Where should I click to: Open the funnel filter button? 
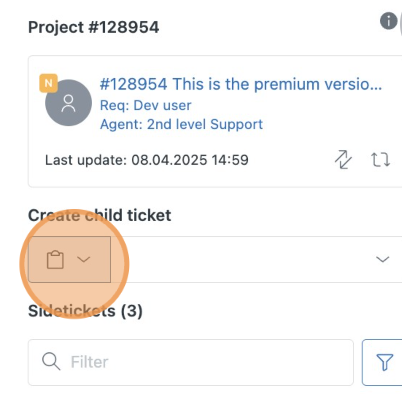tap(383, 362)
